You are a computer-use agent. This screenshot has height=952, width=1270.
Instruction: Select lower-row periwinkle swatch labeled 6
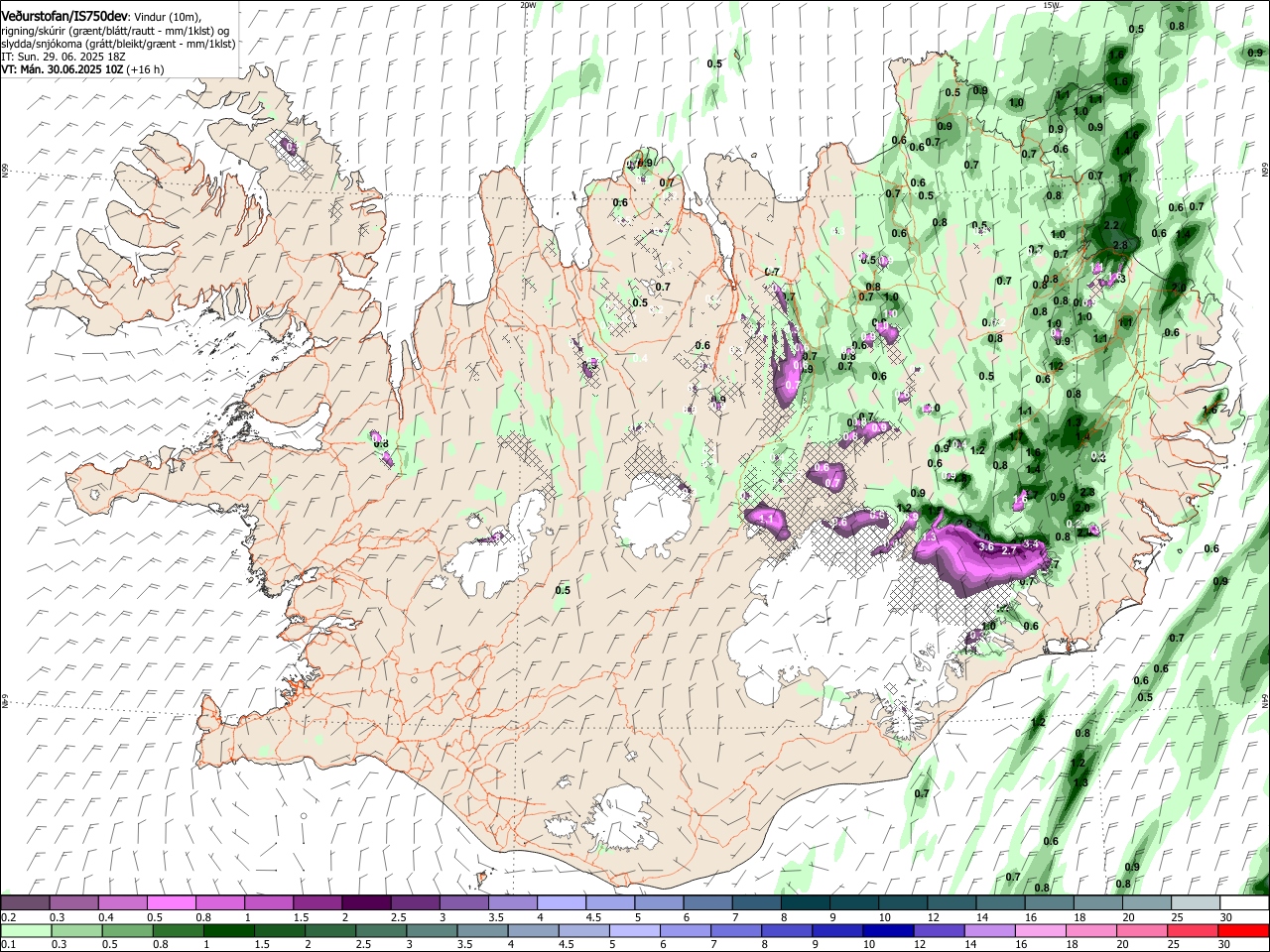(x=684, y=930)
